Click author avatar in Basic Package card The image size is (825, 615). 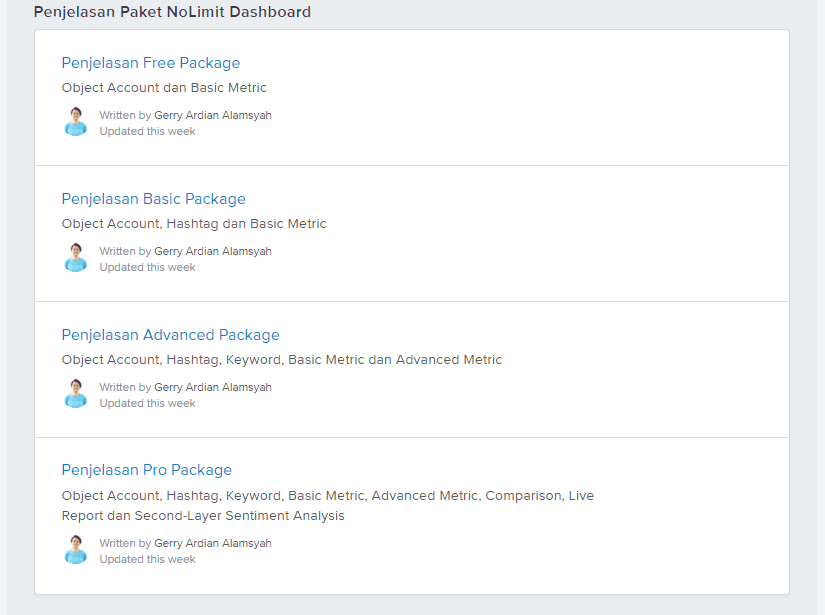[x=76, y=258]
